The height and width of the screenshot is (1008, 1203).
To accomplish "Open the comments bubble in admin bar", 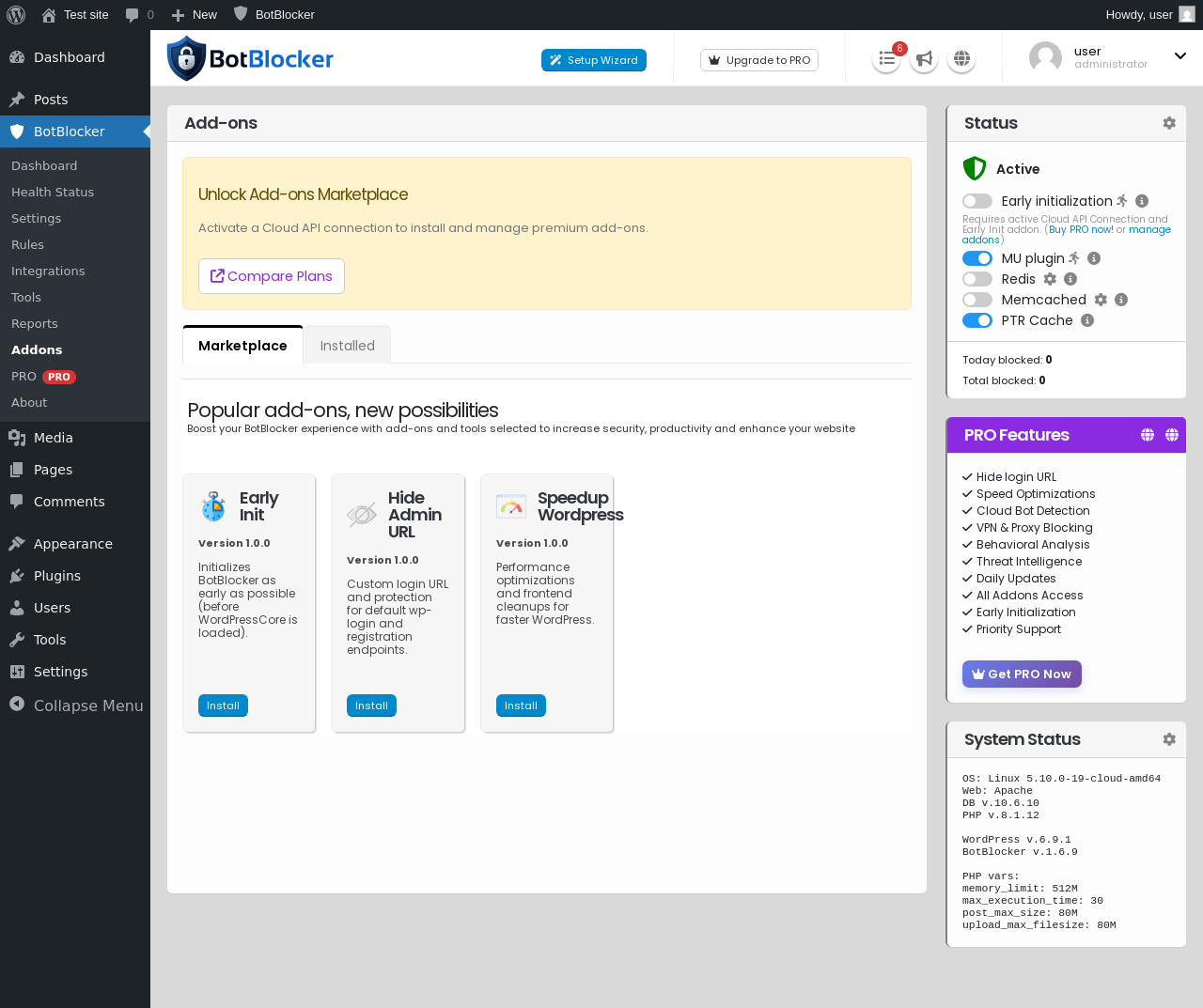I will click(x=139, y=15).
